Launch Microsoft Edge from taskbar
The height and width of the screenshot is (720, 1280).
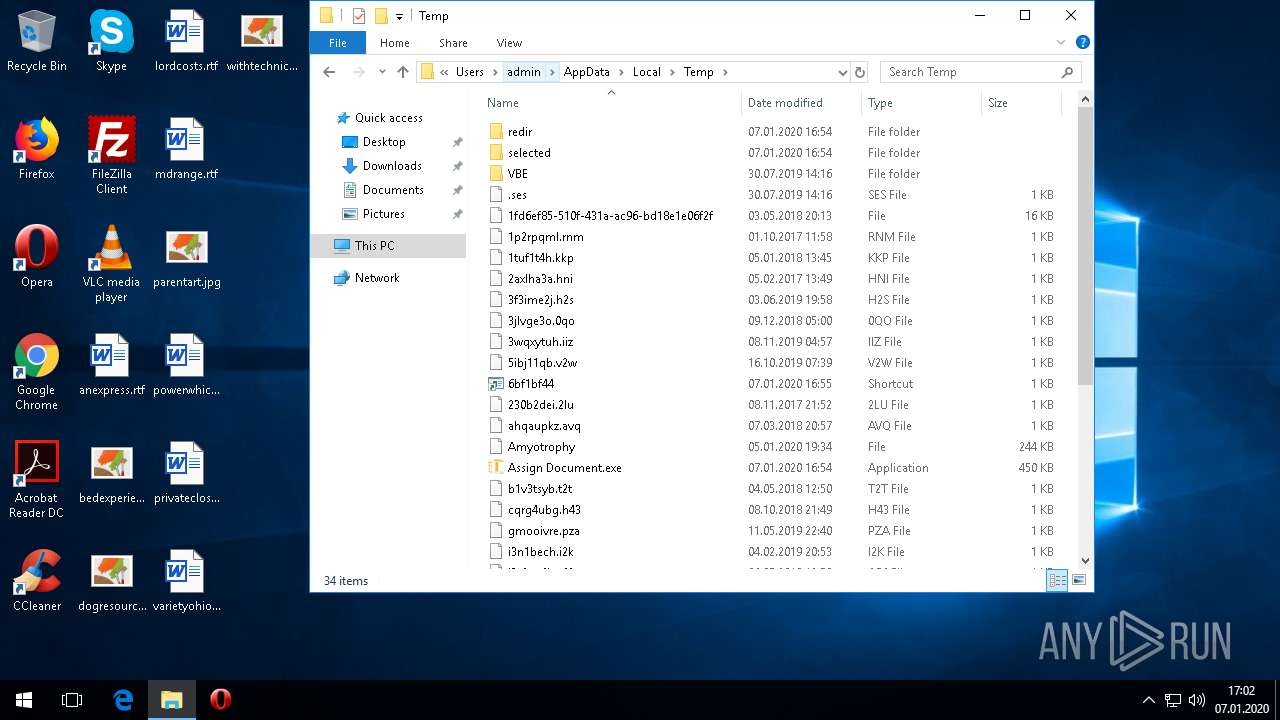(x=123, y=700)
